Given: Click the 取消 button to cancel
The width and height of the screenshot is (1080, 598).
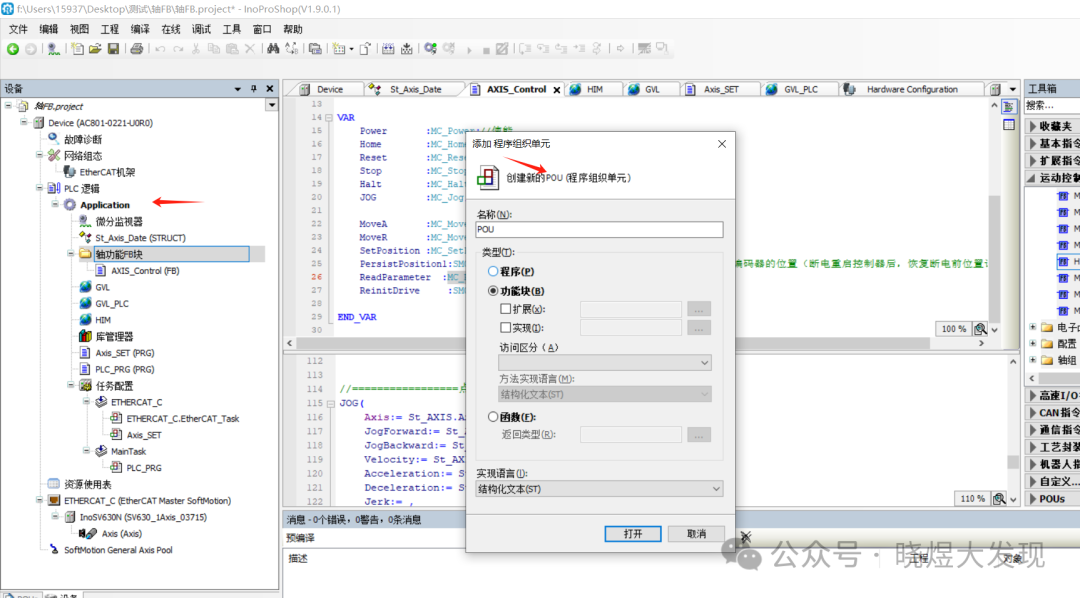Looking at the screenshot, I should (x=696, y=534).
